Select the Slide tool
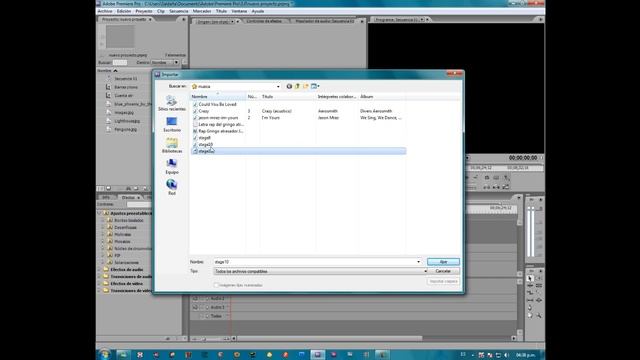The height and width of the screenshot is (360, 640). coord(539,300)
